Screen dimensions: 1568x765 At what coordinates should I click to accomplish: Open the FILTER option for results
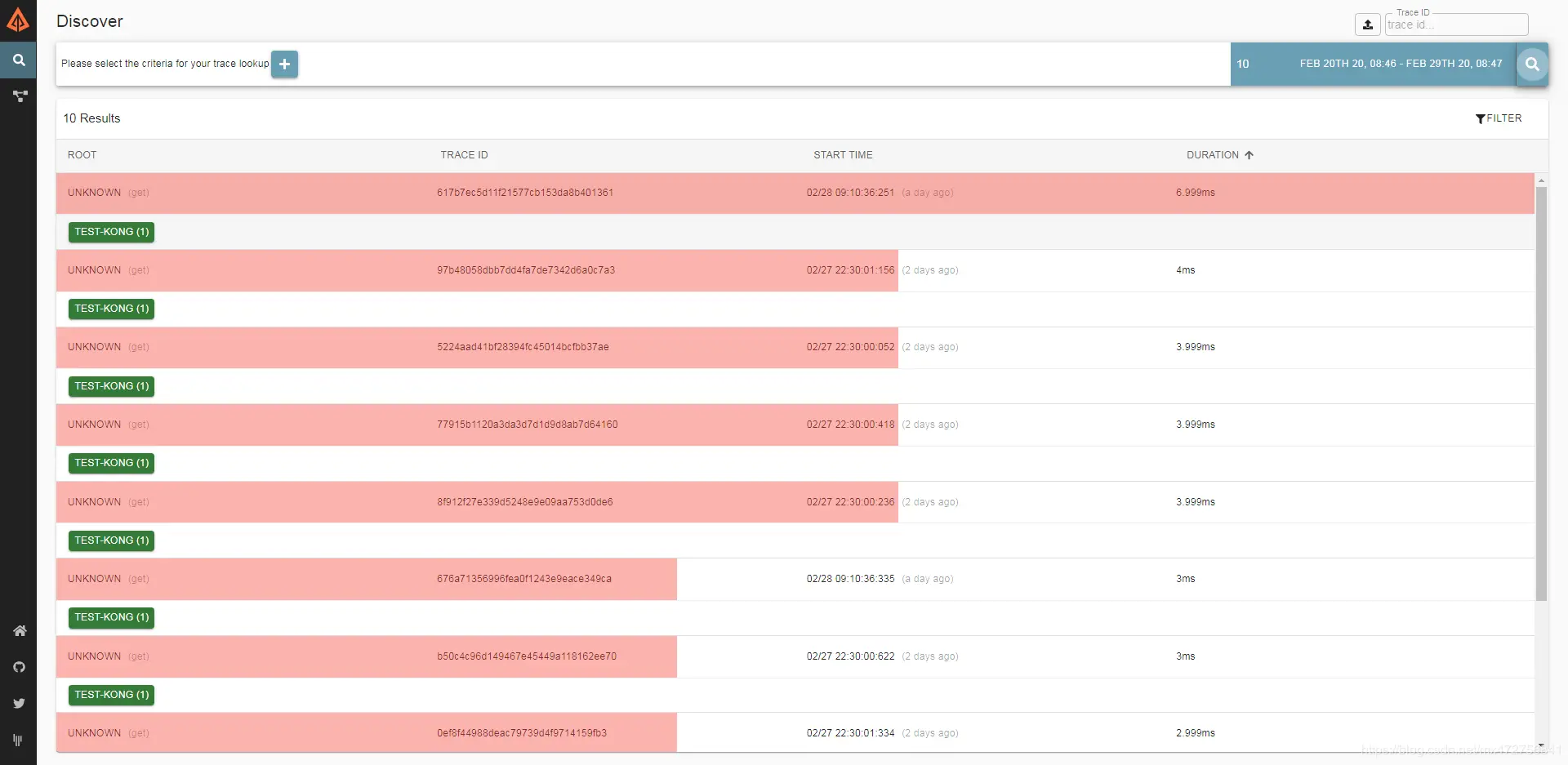point(1499,118)
